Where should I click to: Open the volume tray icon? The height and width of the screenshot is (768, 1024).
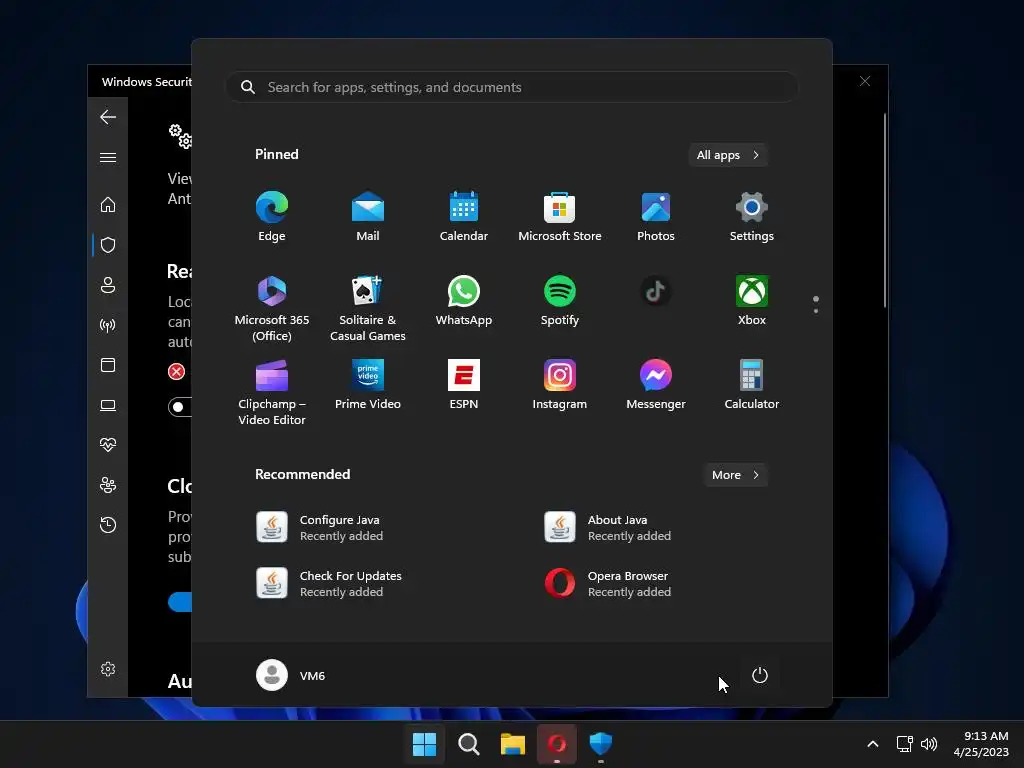(929, 744)
